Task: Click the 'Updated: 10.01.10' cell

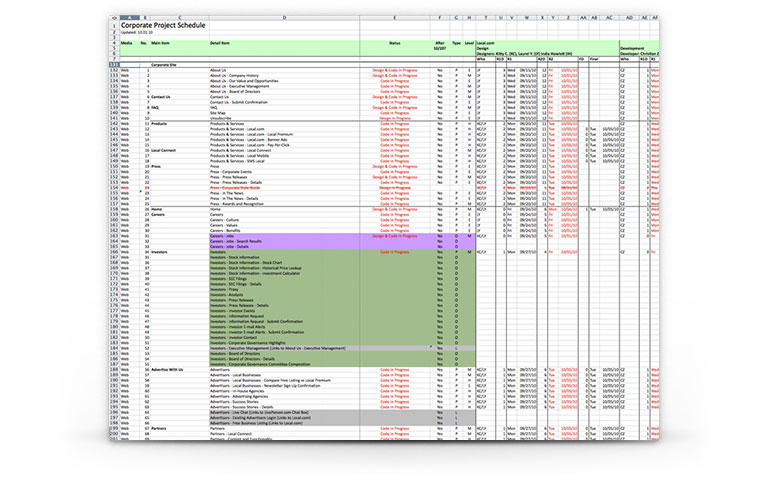Action: (x=137, y=32)
